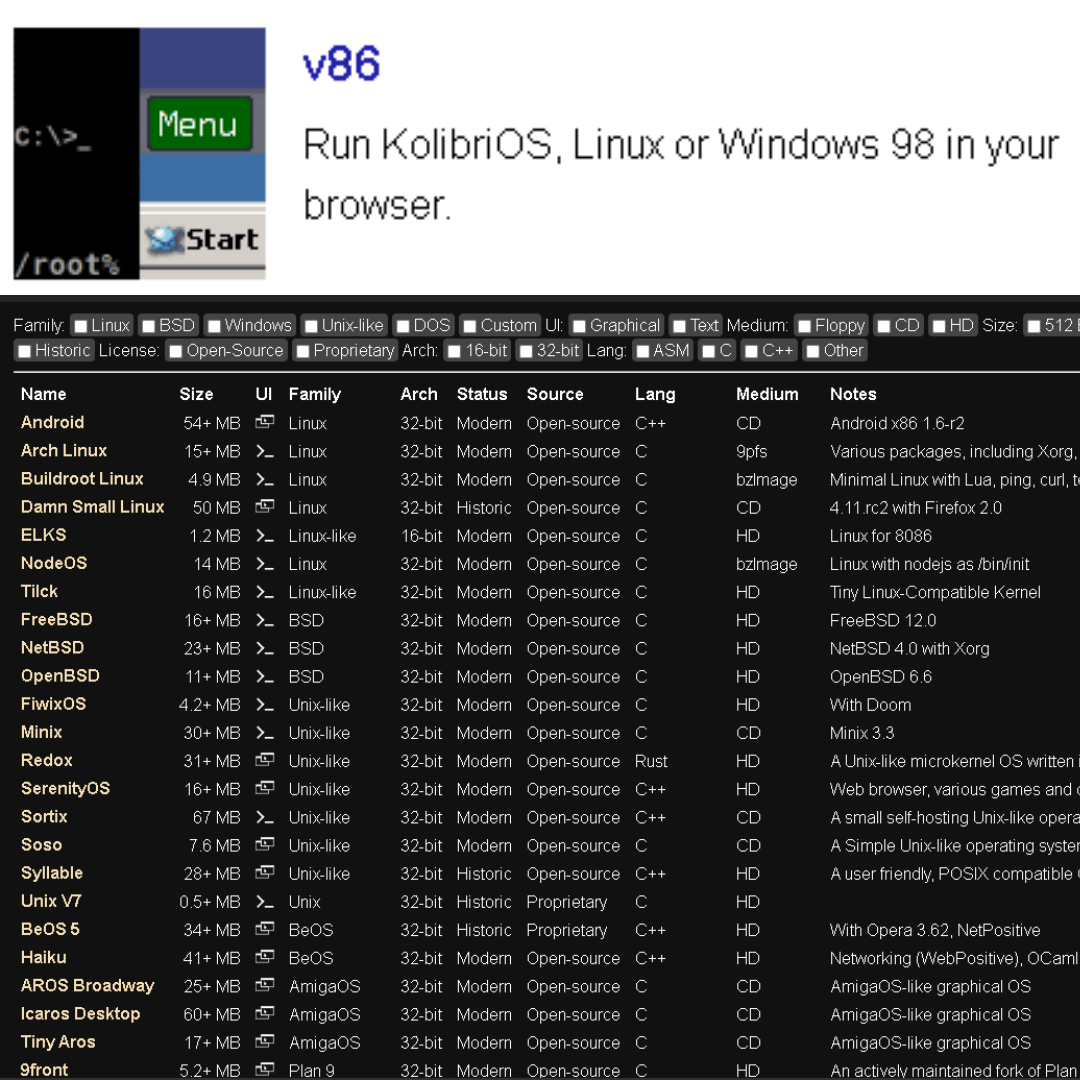Click the terminal icon in Unix V7 row

click(x=264, y=902)
